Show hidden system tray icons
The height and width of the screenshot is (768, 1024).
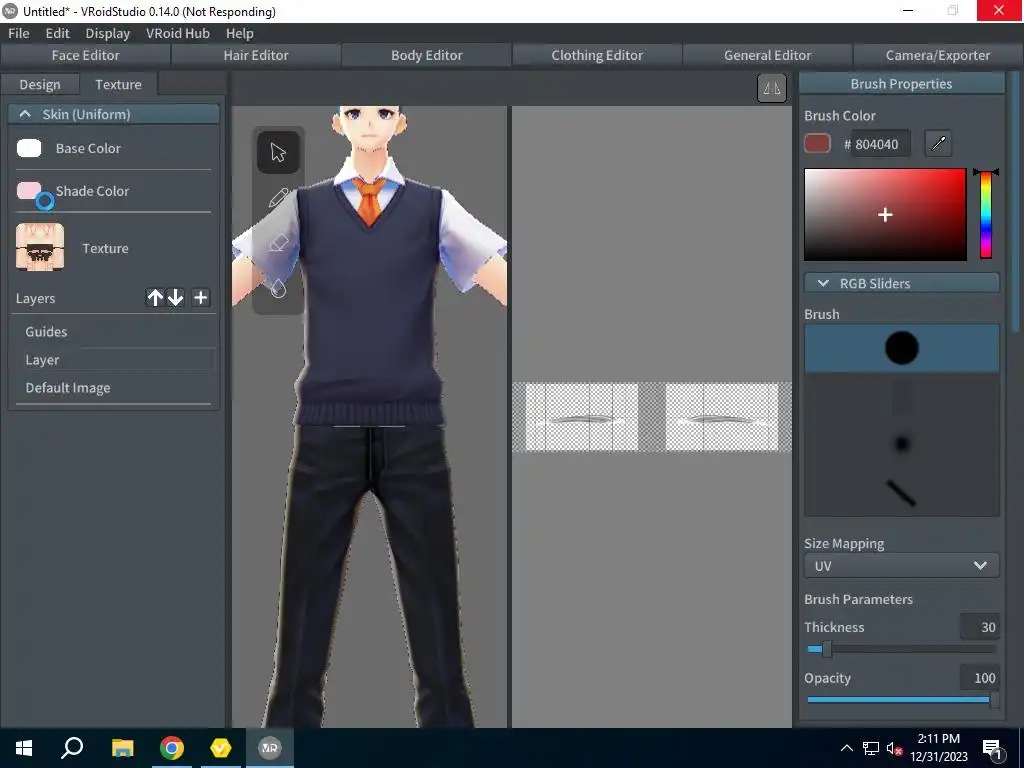coord(846,748)
